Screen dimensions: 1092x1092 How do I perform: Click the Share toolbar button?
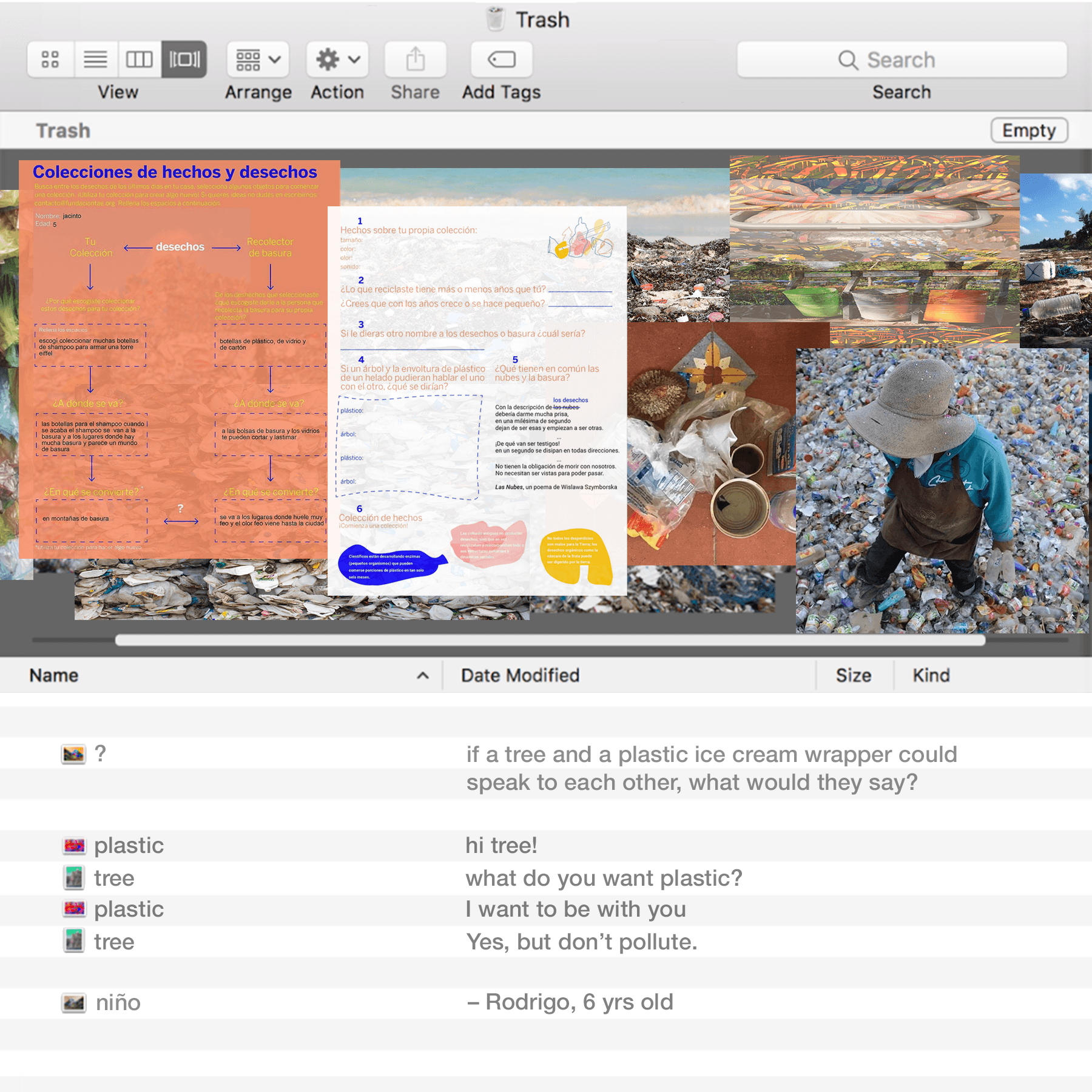(x=416, y=59)
